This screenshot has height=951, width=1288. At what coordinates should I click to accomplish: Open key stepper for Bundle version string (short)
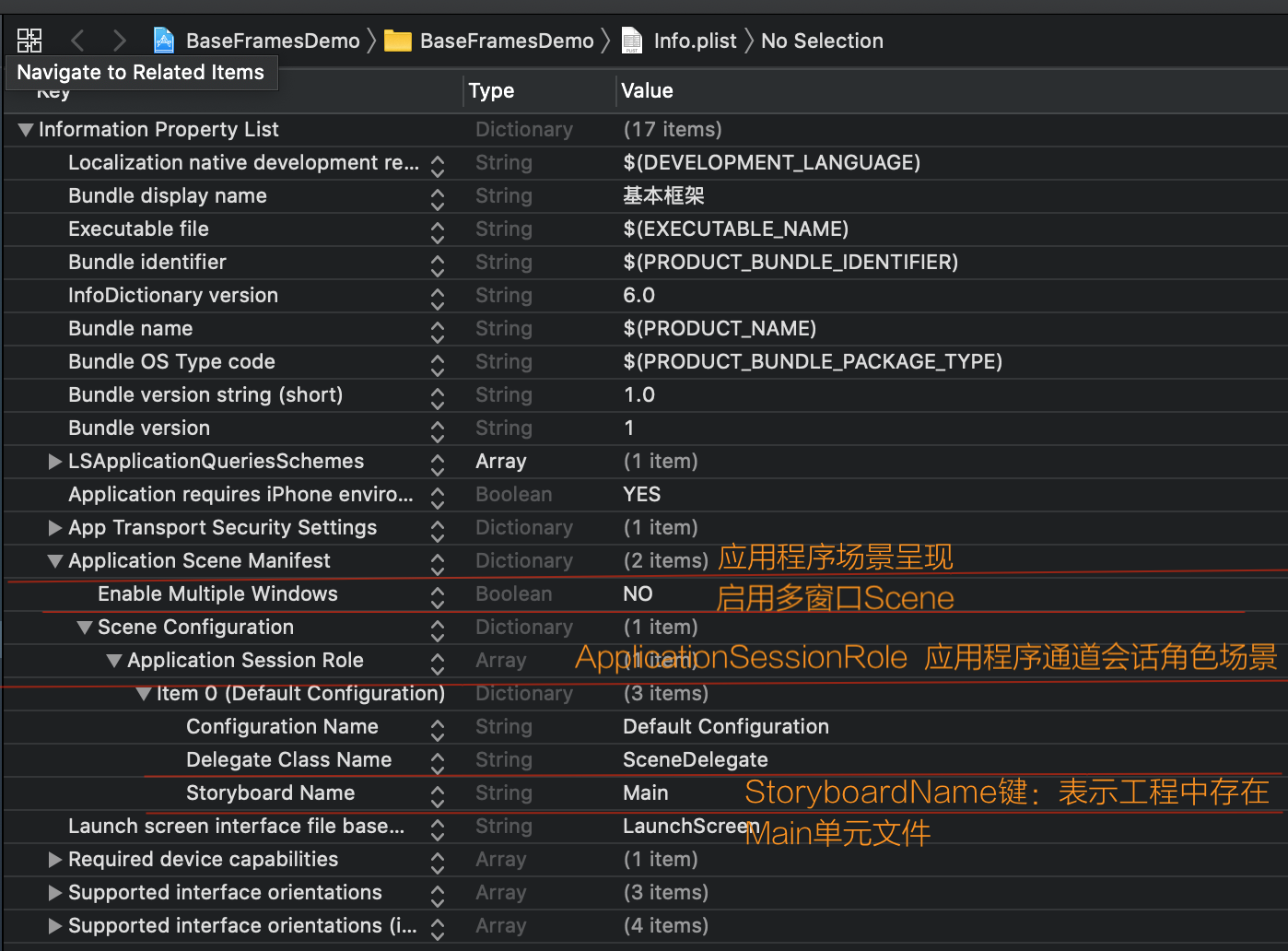[x=438, y=398]
